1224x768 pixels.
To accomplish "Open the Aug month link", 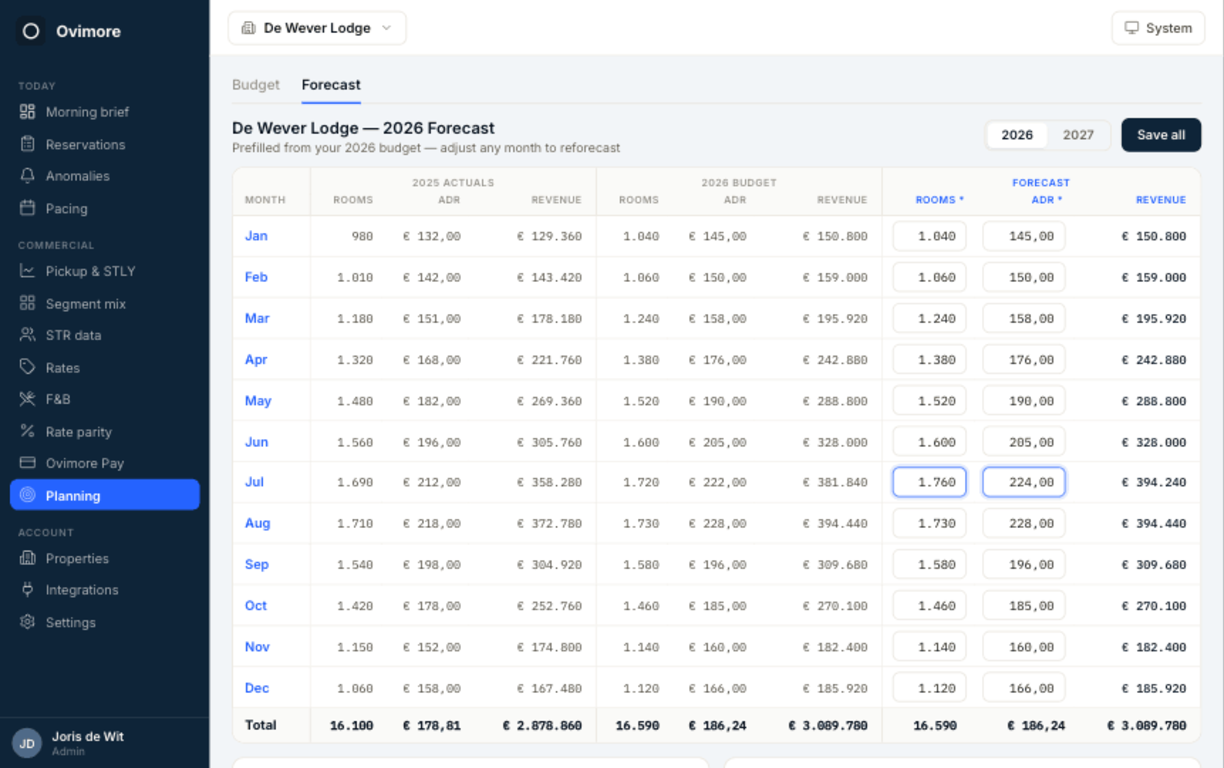I will [x=257, y=523].
